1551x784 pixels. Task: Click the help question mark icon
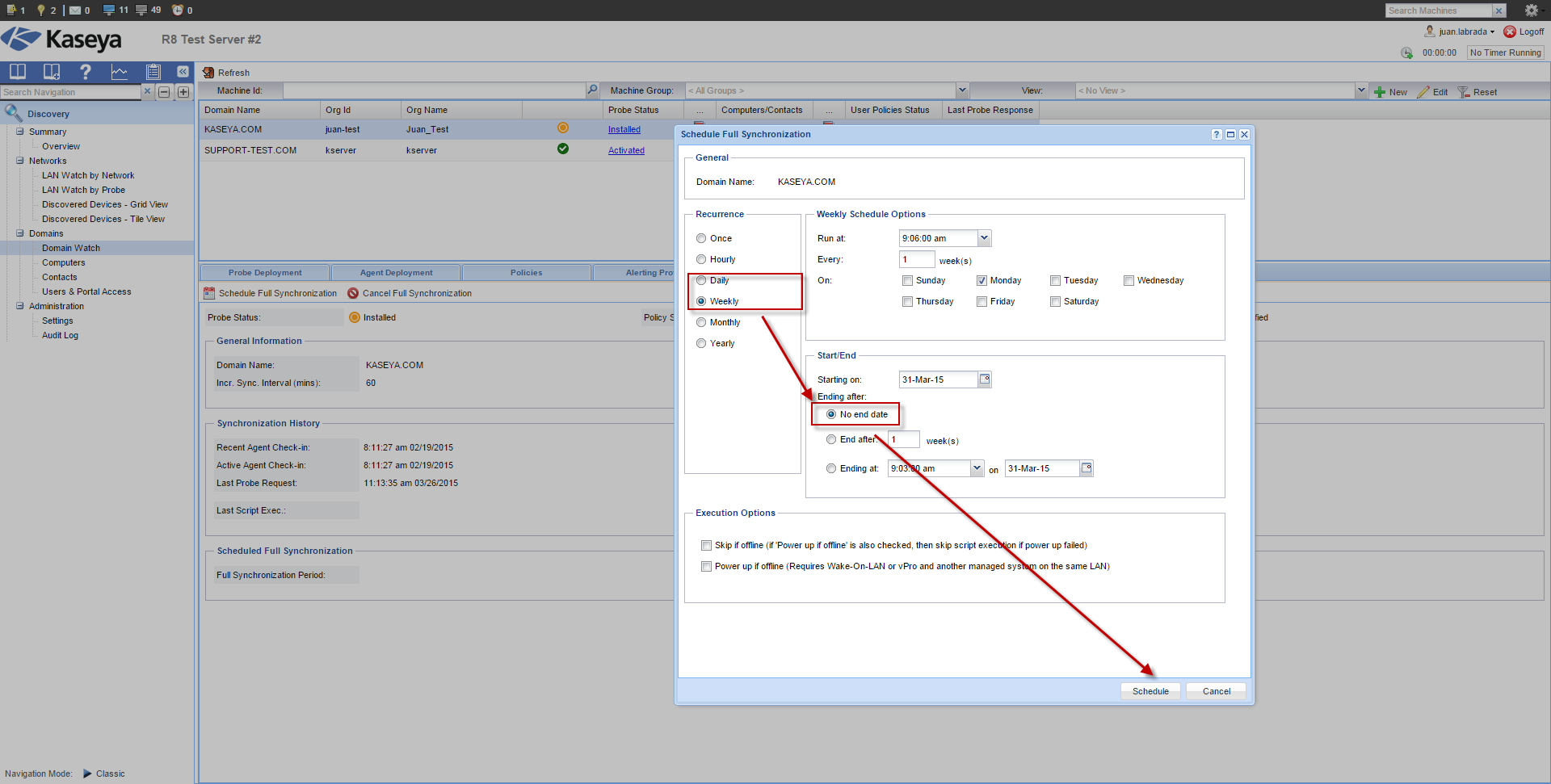coord(85,72)
